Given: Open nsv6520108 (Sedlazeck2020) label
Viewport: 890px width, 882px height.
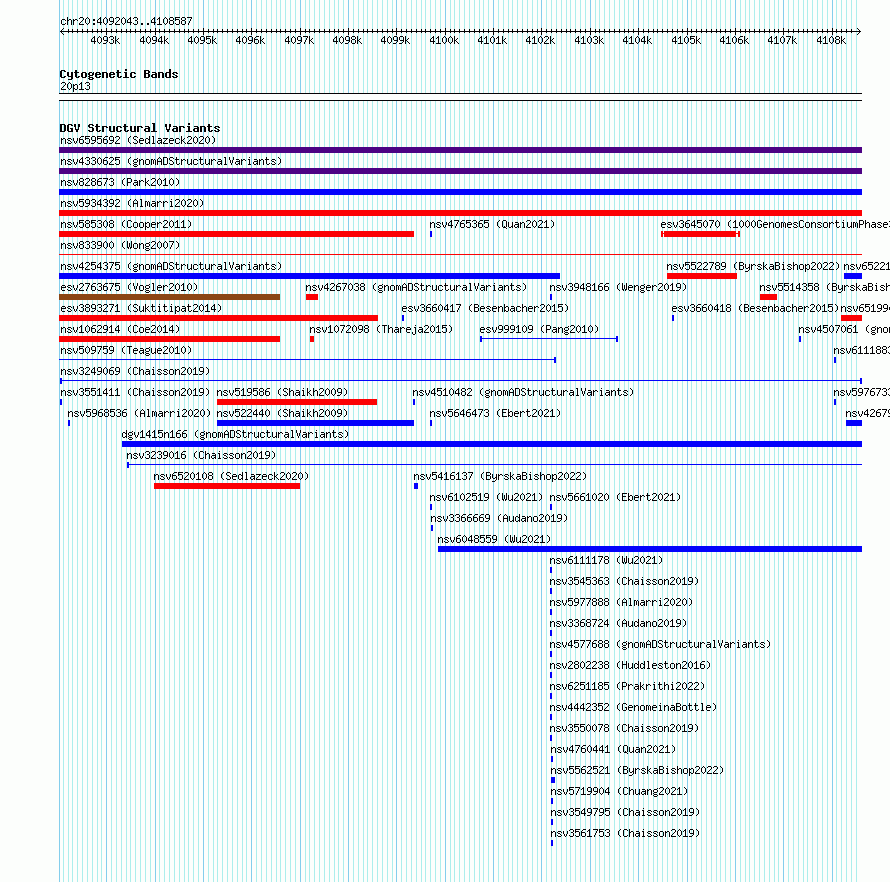Looking at the screenshot, I should 231,476.
